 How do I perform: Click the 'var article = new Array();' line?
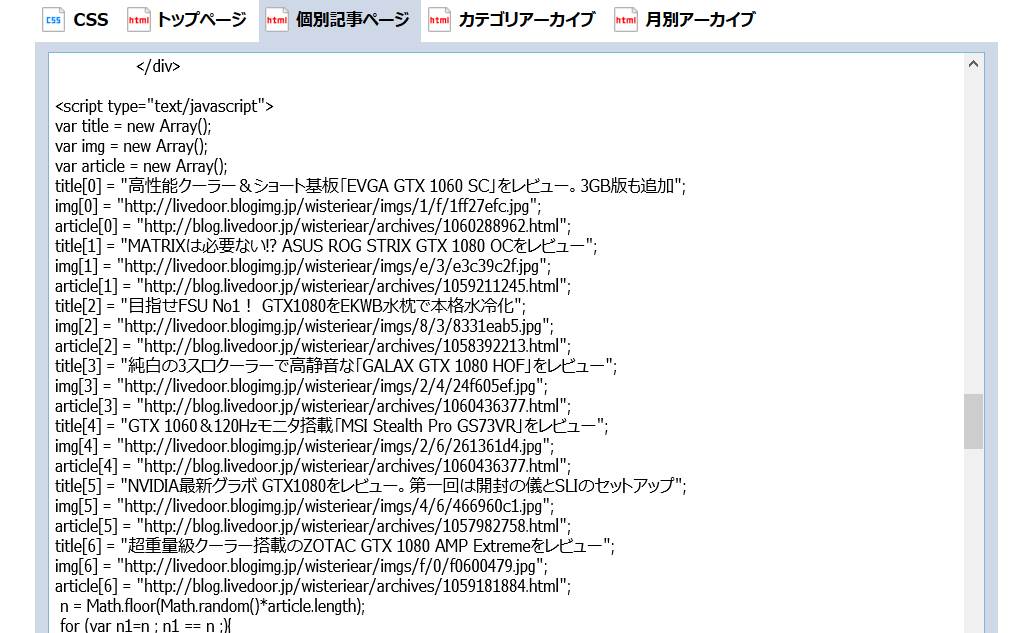(x=142, y=166)
